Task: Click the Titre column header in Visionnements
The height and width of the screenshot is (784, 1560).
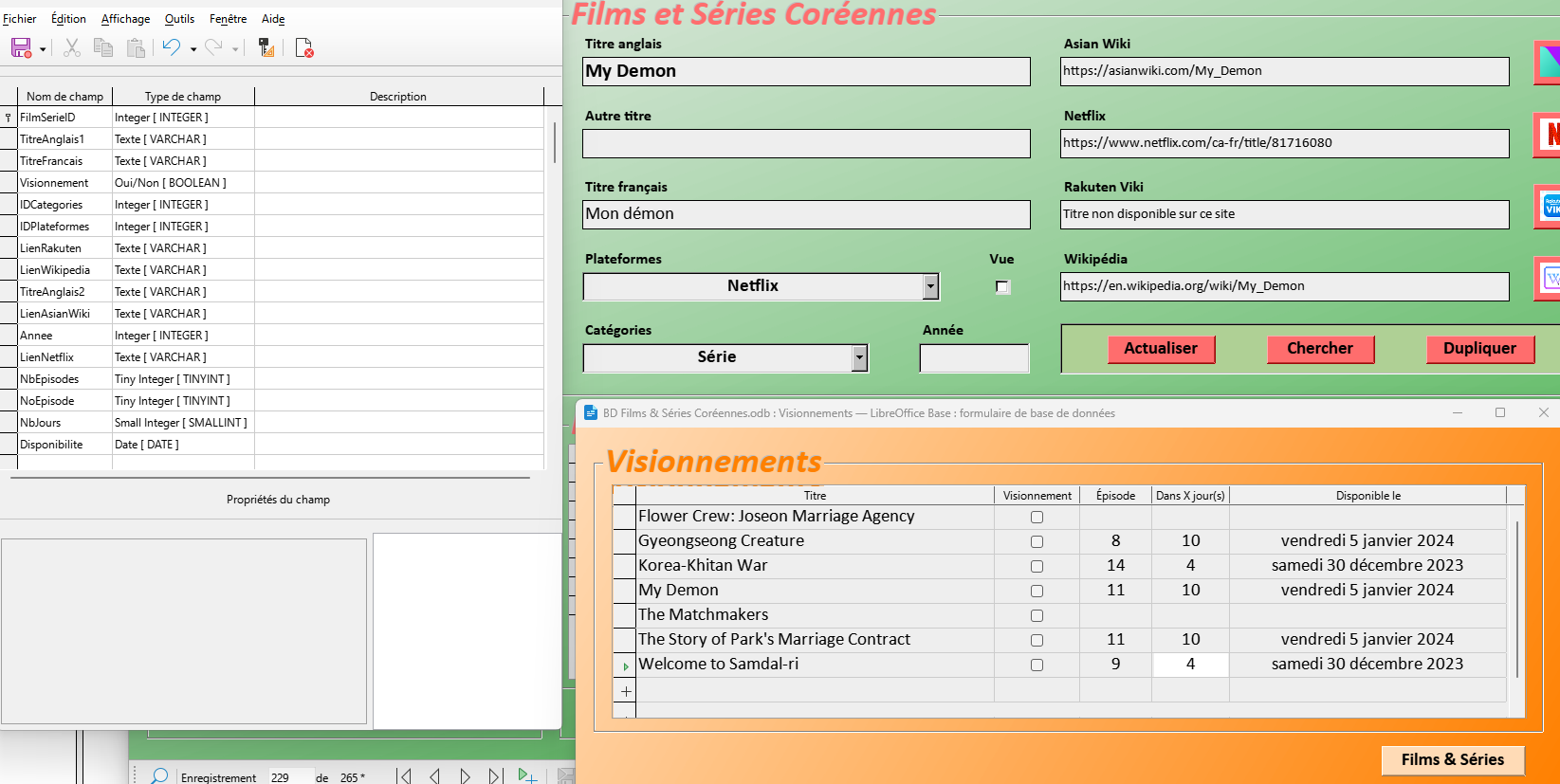Action: click(815, 496)
